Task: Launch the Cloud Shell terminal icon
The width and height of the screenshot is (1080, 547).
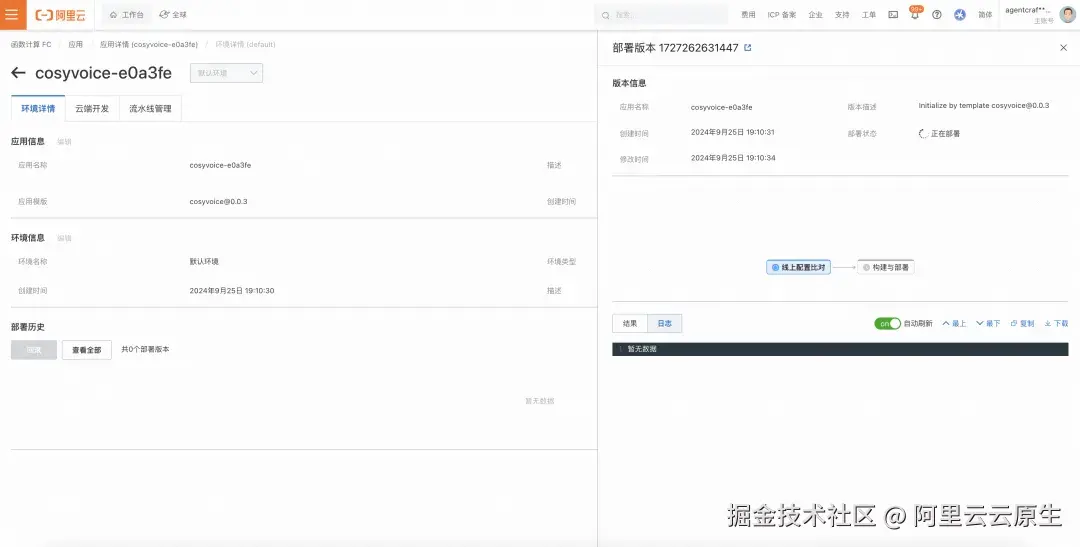Action: [893, 14]
